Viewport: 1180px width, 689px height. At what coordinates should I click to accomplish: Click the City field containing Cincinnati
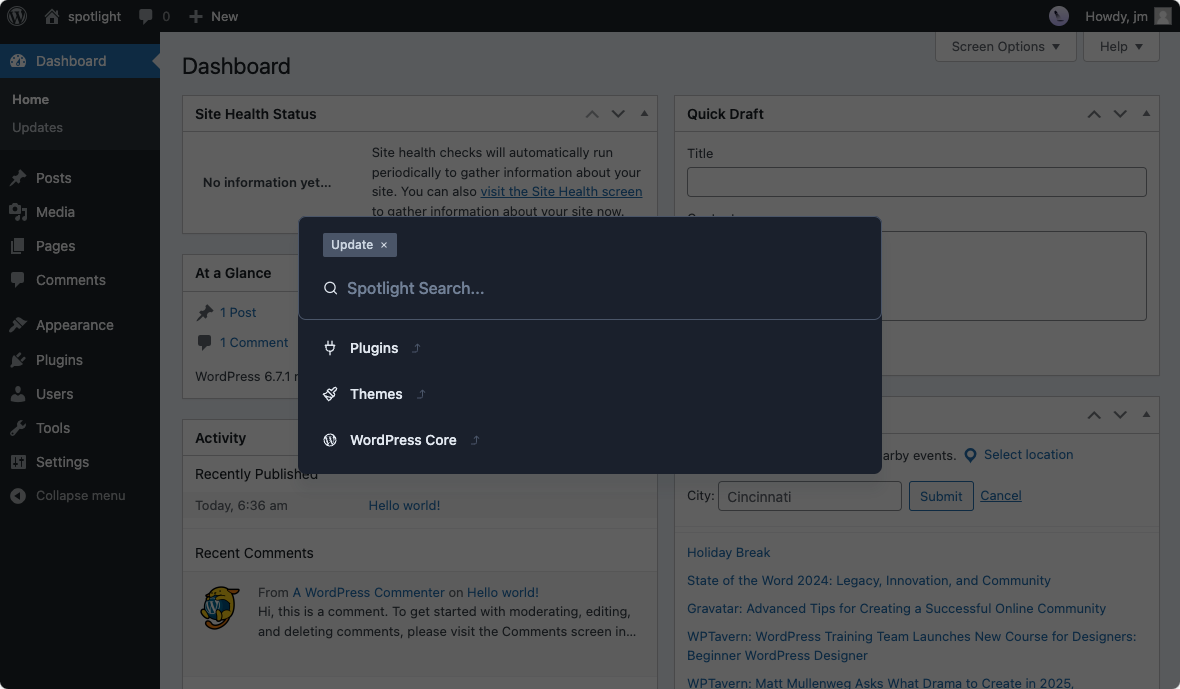point(810,496)
